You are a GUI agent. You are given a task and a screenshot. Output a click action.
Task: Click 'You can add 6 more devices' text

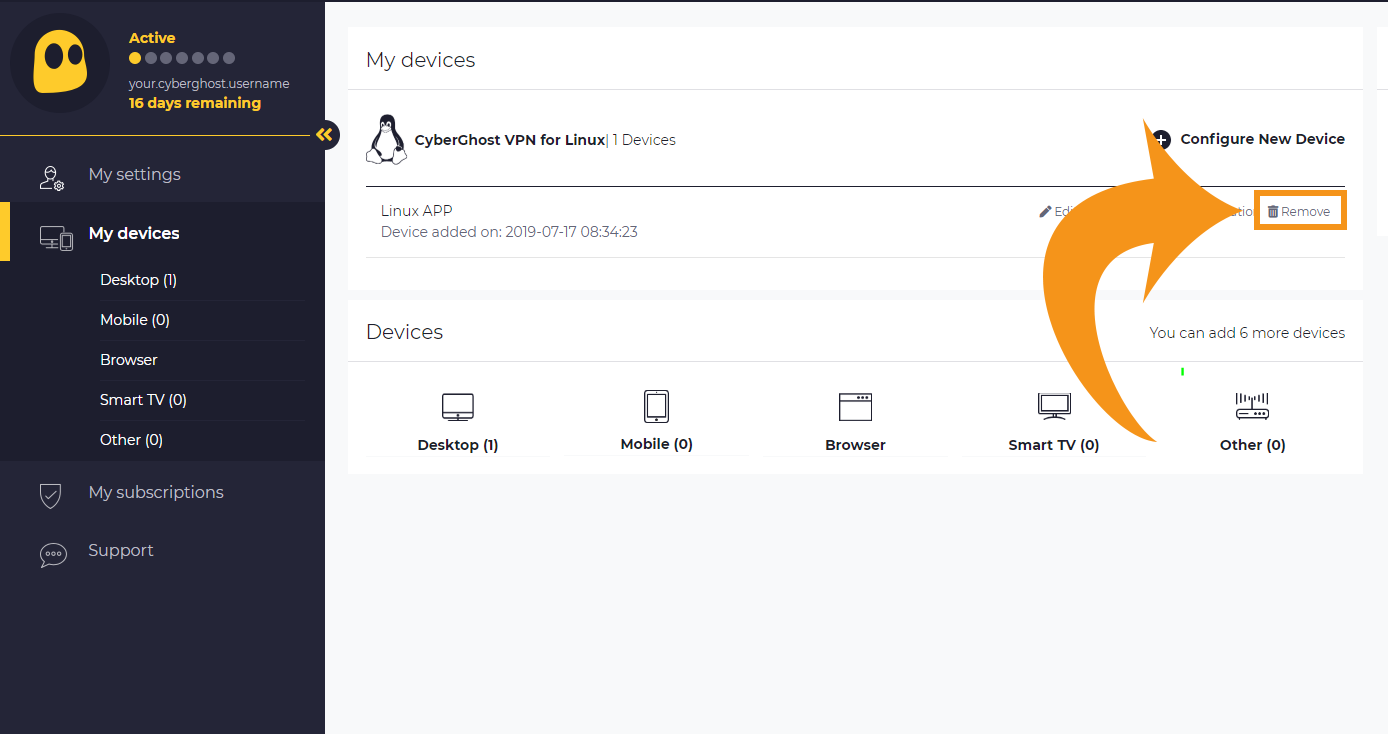click(1247, 333)
